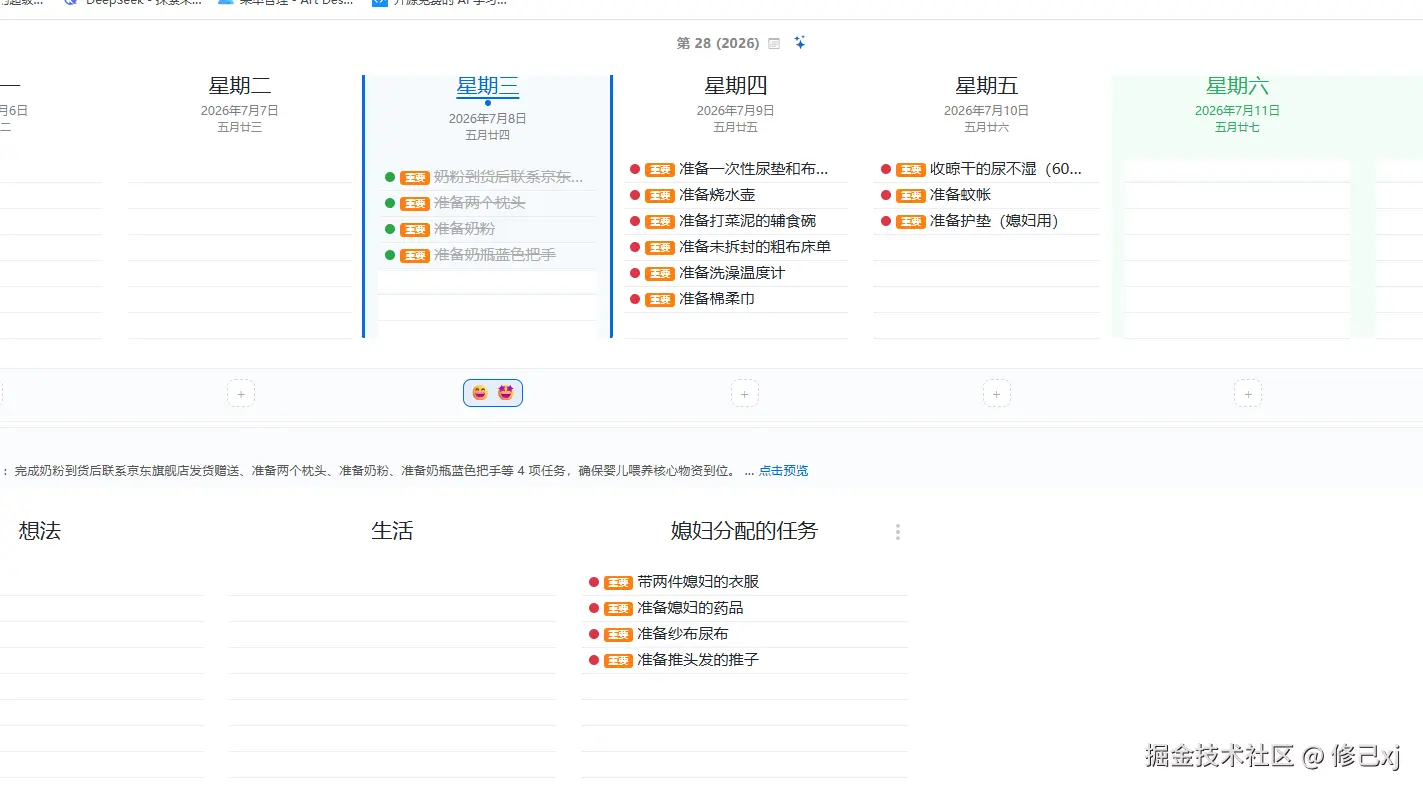Click the 2026年7月11日 date under 星期六
Image resolution: width=1423 pixels, height=793 pixels.
pyautogui.click(x=1237, y=111)
